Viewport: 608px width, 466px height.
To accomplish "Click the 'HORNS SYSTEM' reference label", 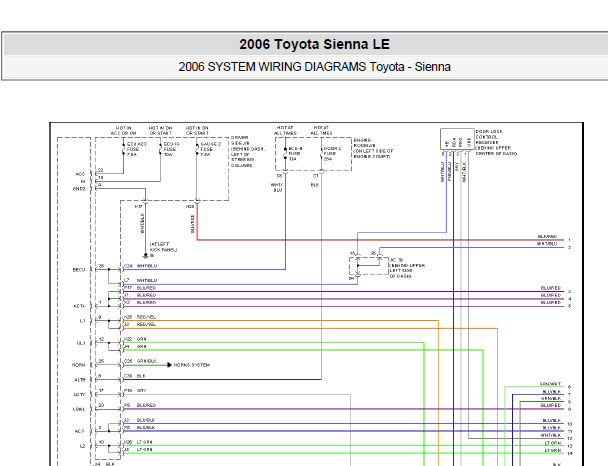I will 192,365.
